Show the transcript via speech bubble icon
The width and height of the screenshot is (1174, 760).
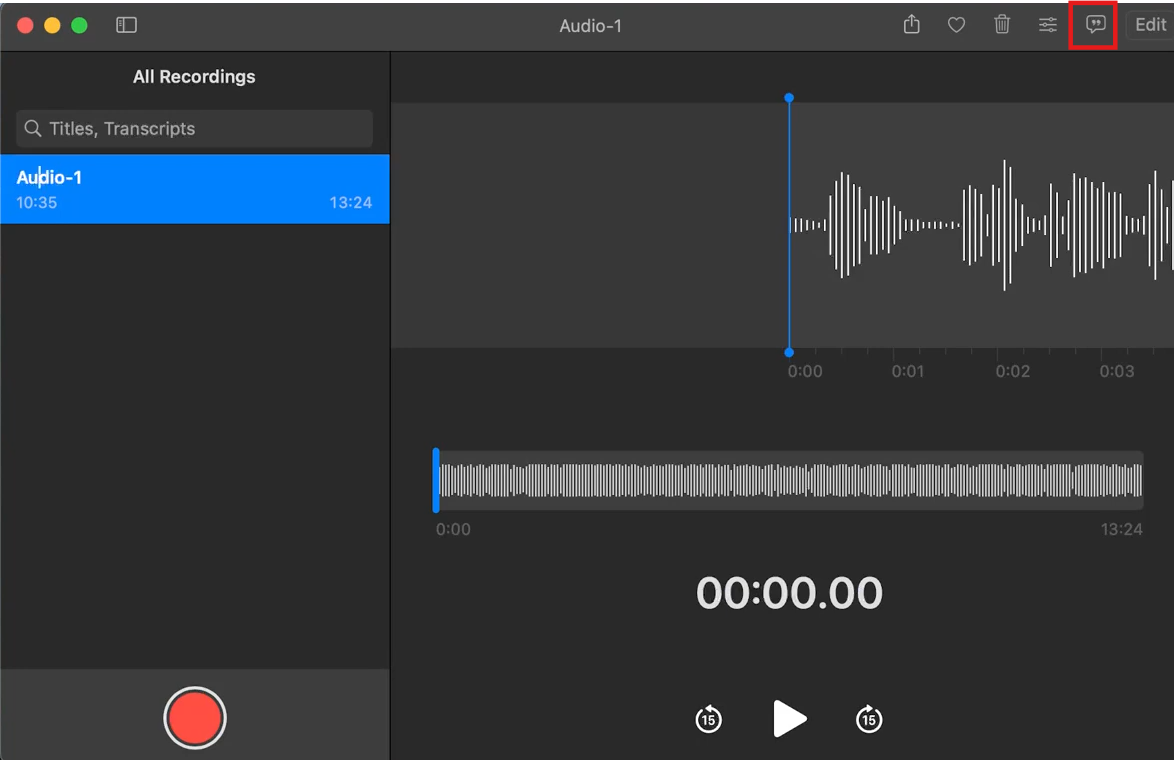click(1095, 25)
